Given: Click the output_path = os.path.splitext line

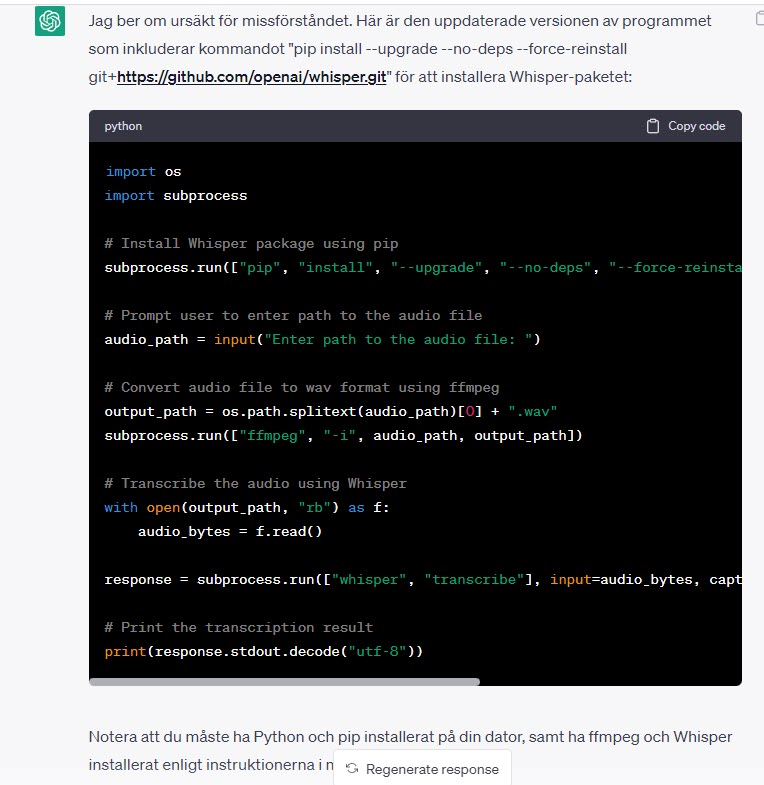Looking at the screenshot, I should (330, 412).
